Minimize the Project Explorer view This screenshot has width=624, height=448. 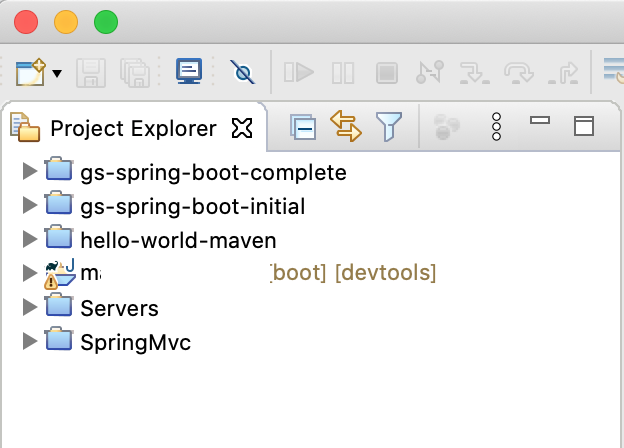point(540,120)
